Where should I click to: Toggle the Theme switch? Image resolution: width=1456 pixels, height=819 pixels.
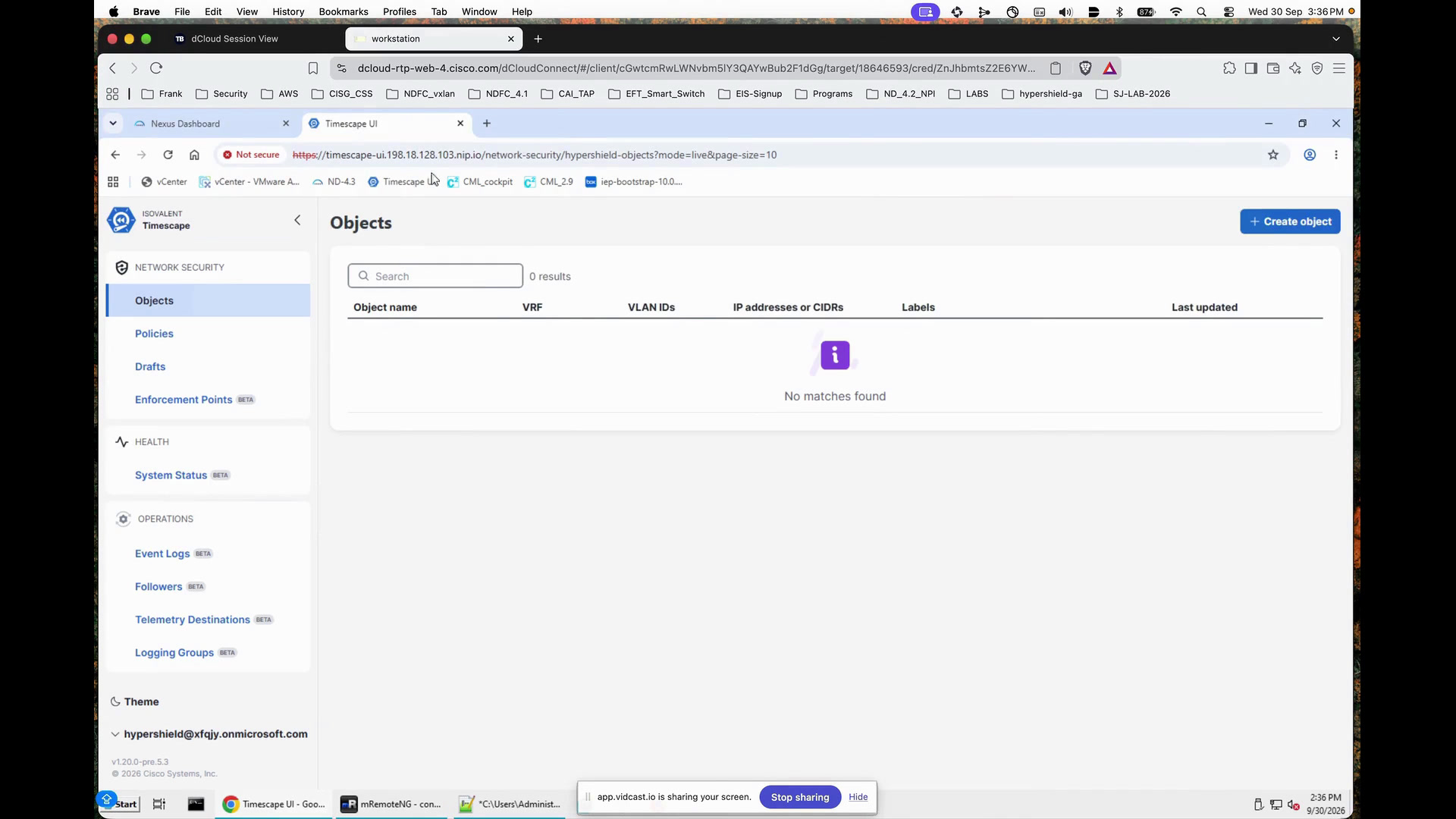135,702
